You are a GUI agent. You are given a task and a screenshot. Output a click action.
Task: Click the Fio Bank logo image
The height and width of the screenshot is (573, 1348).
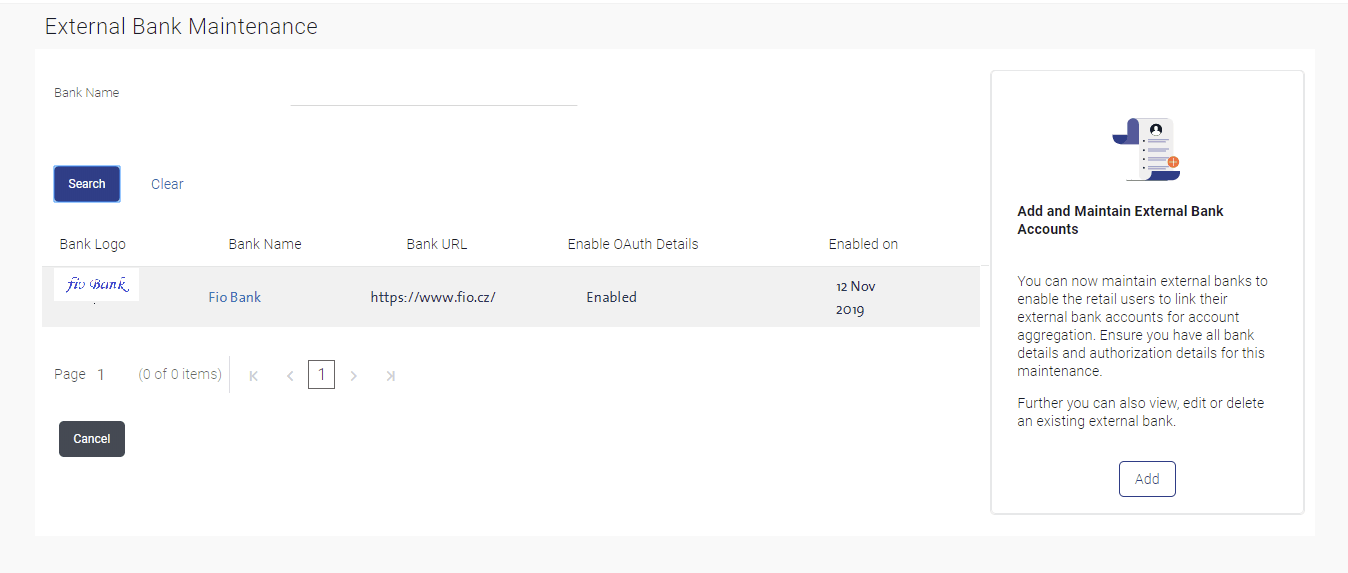click(x=97, y=285)
